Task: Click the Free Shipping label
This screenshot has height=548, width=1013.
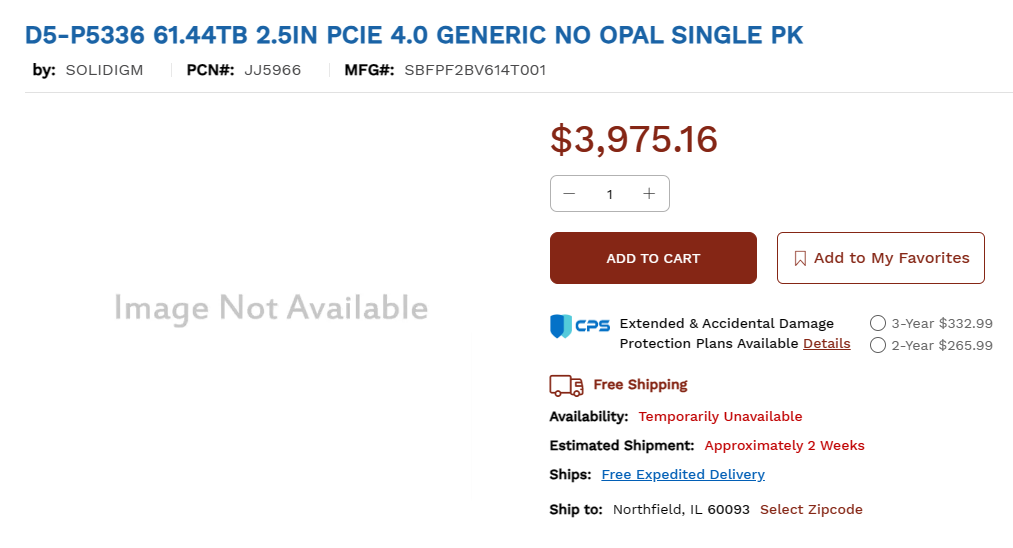Action: [x=640, y=385]
